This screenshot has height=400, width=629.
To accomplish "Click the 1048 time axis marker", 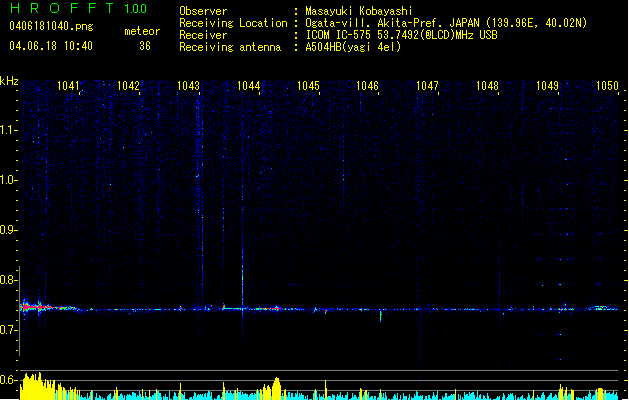I will point(487,86).
